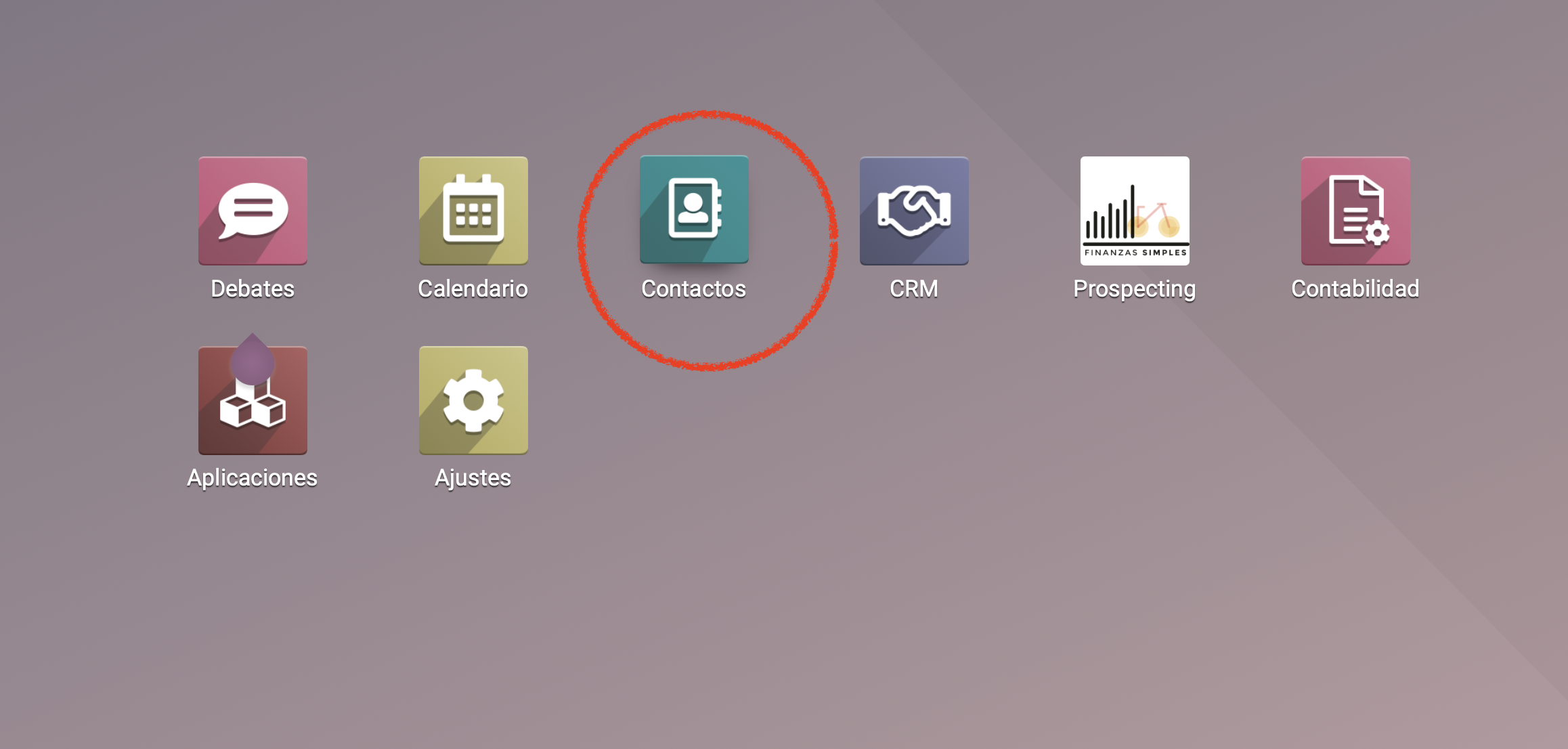Select the Prospecting label

tap(1135, 290)
